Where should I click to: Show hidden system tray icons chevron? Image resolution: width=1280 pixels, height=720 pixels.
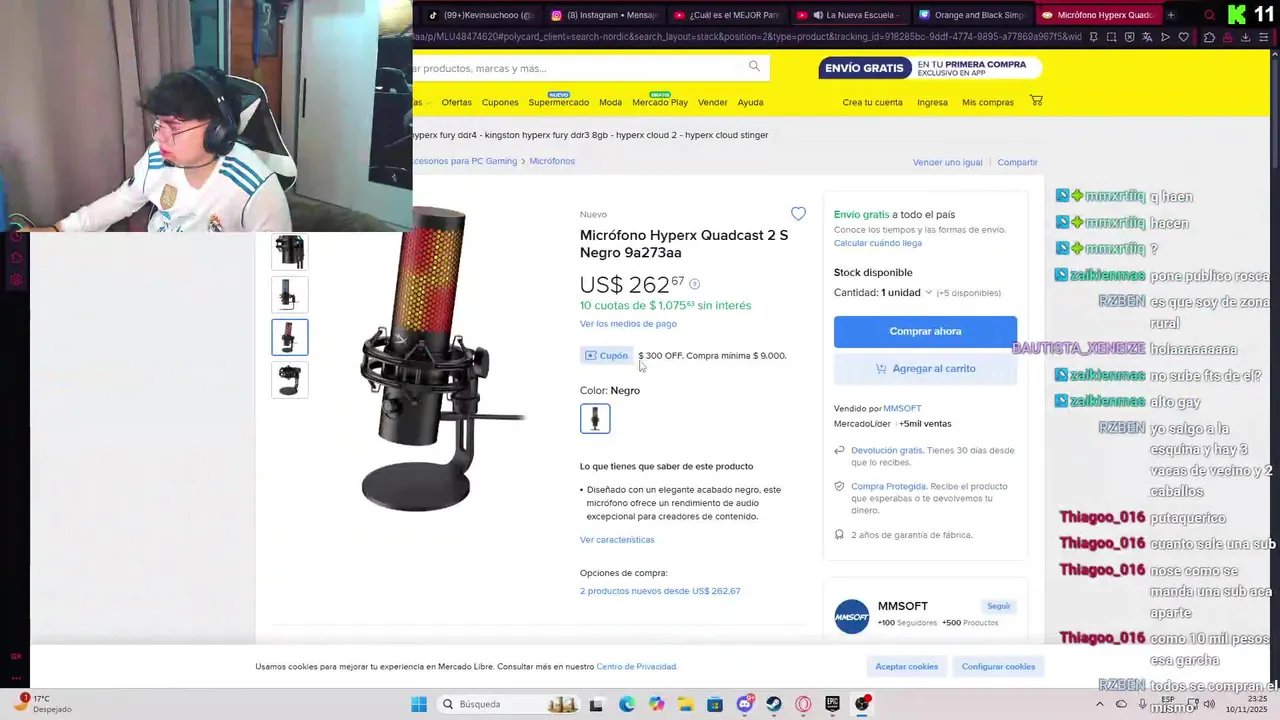tap(1098, 704)
